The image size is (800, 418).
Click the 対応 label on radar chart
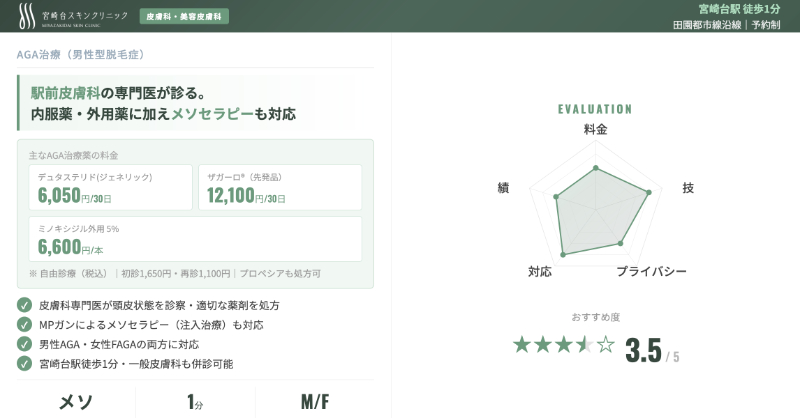point(540,272)
